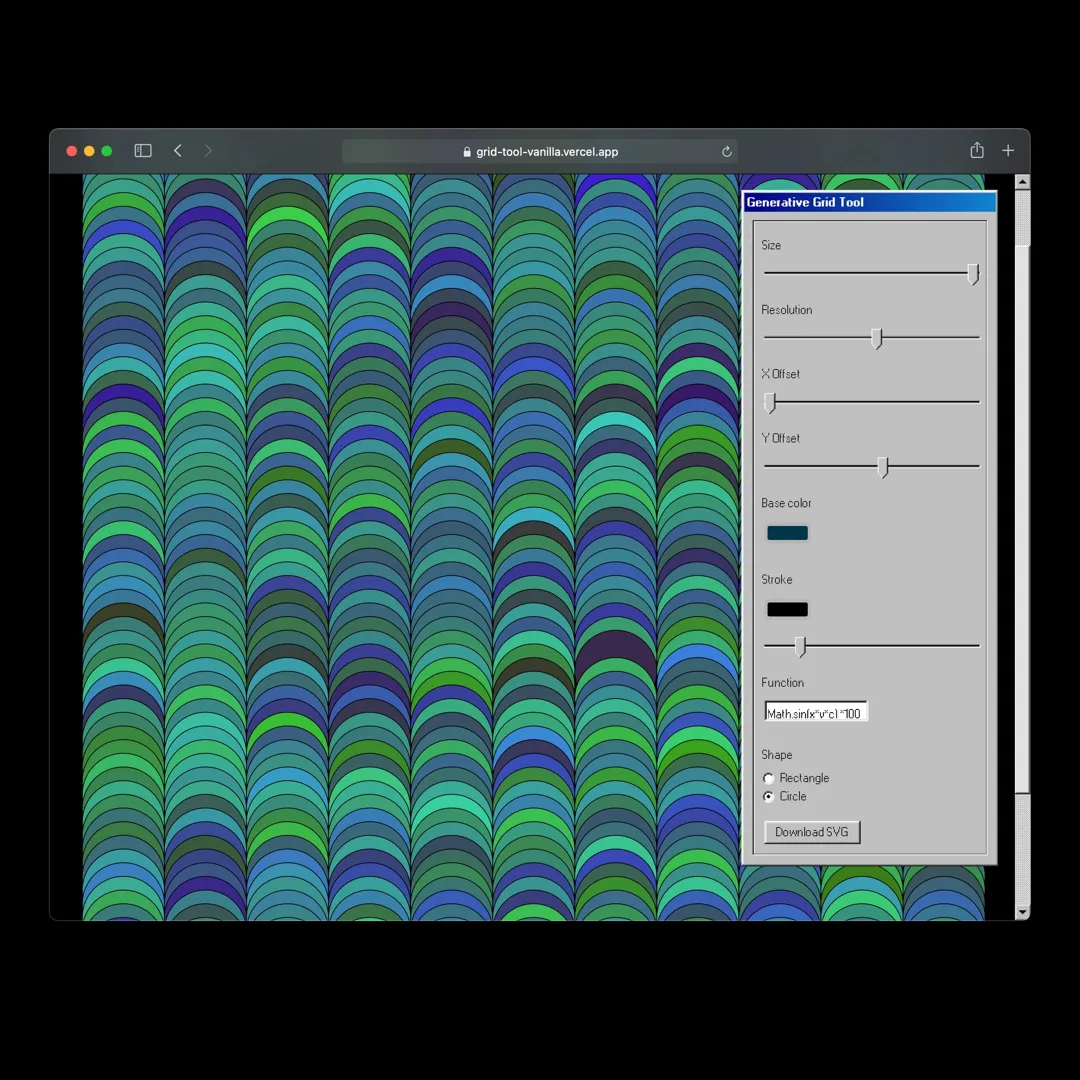Open a new tab with the plus icon
Image resolution: width=1080 pixels, height=1080 pixels.
[1008, 150]
